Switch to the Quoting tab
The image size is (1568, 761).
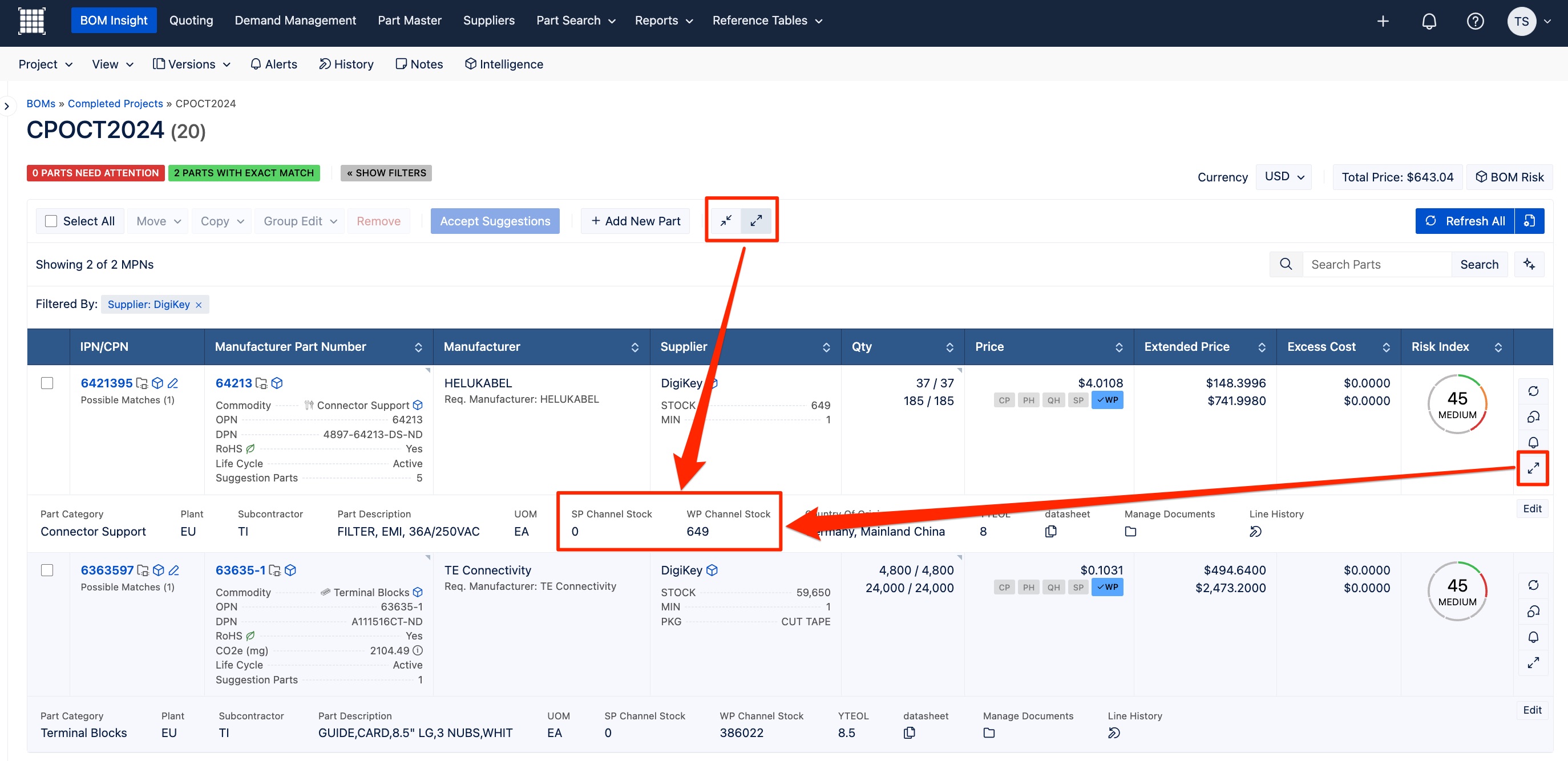coord(191,21)
